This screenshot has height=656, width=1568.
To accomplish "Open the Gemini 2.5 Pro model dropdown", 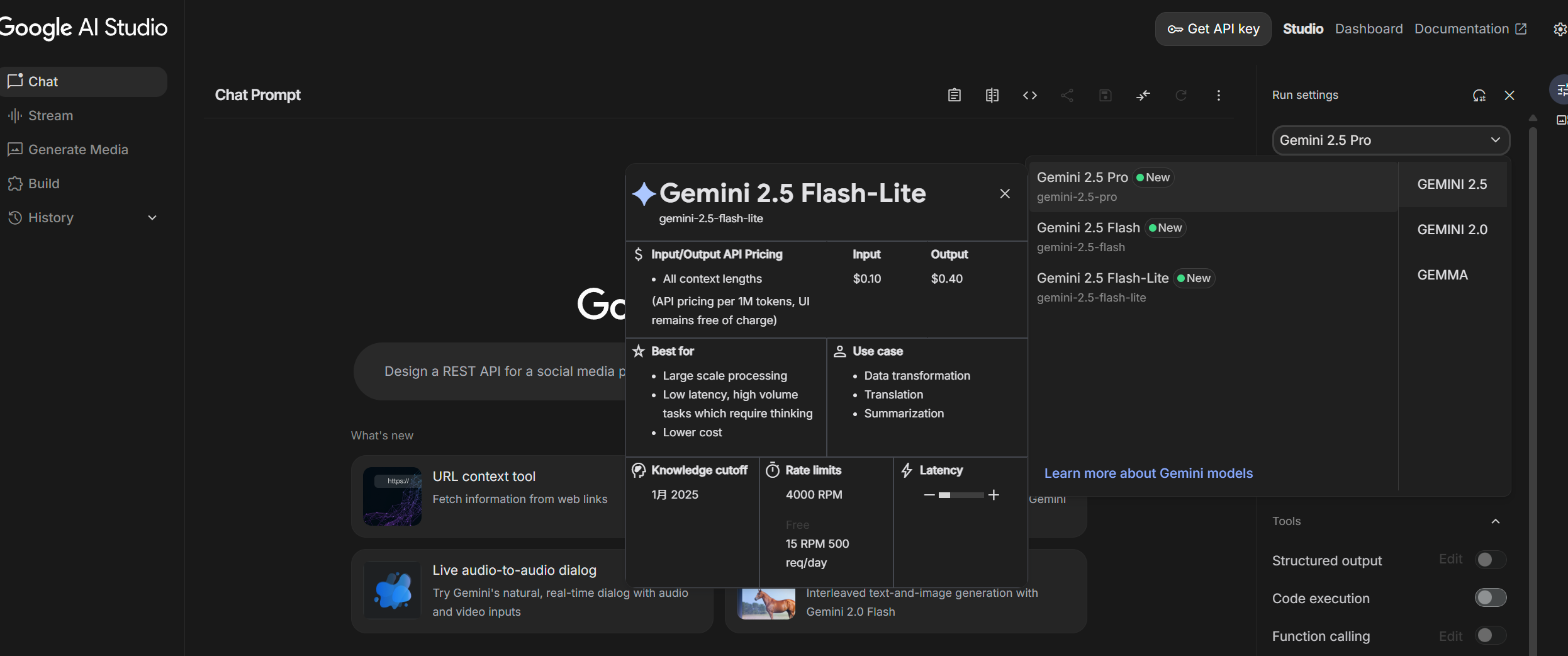I will coord(1391,140).
